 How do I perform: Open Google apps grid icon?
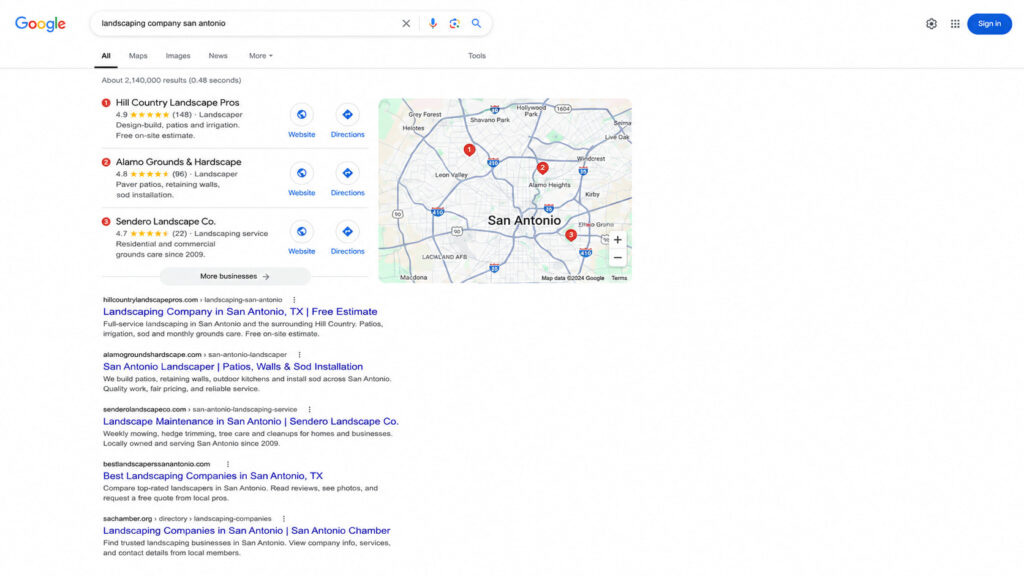(x=955, y=24)
